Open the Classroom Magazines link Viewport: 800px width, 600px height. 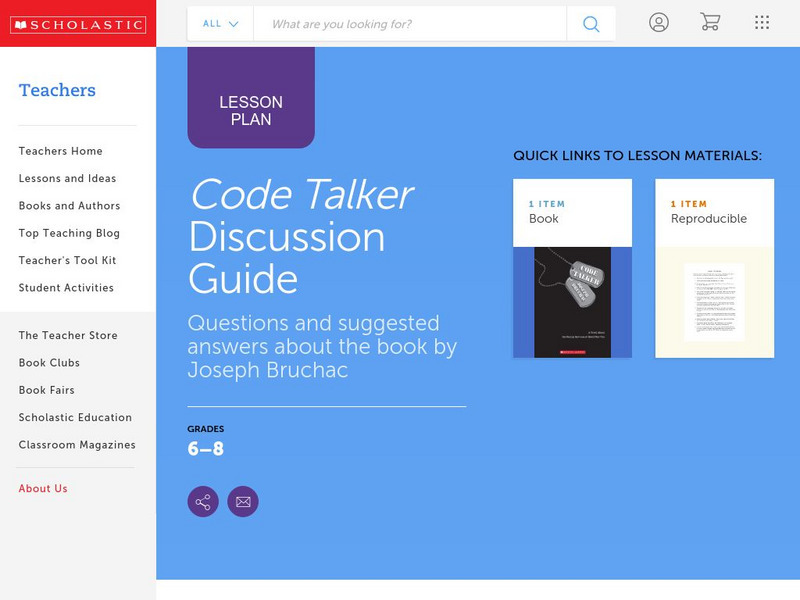77,445
